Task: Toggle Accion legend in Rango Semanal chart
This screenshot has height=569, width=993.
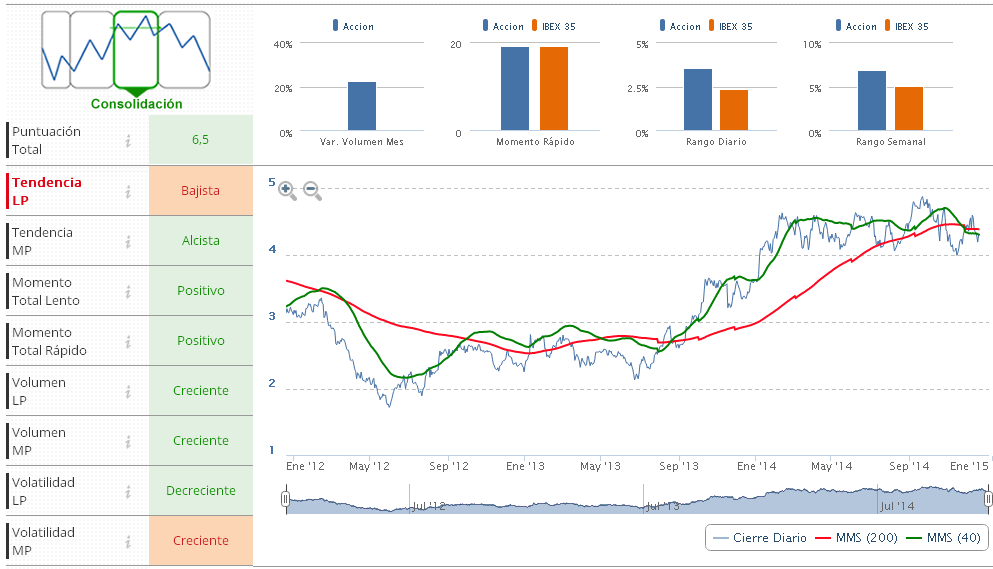Action: 859,26
